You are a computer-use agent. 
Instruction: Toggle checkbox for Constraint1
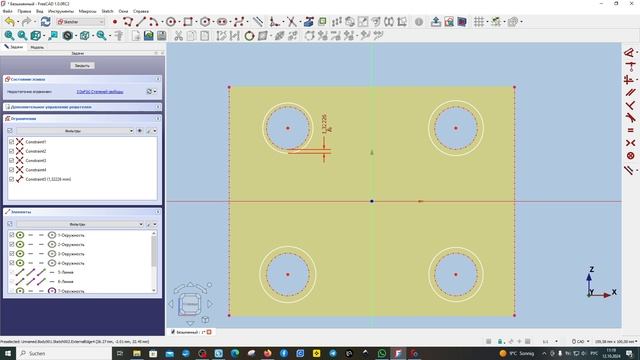coord(11,142)
